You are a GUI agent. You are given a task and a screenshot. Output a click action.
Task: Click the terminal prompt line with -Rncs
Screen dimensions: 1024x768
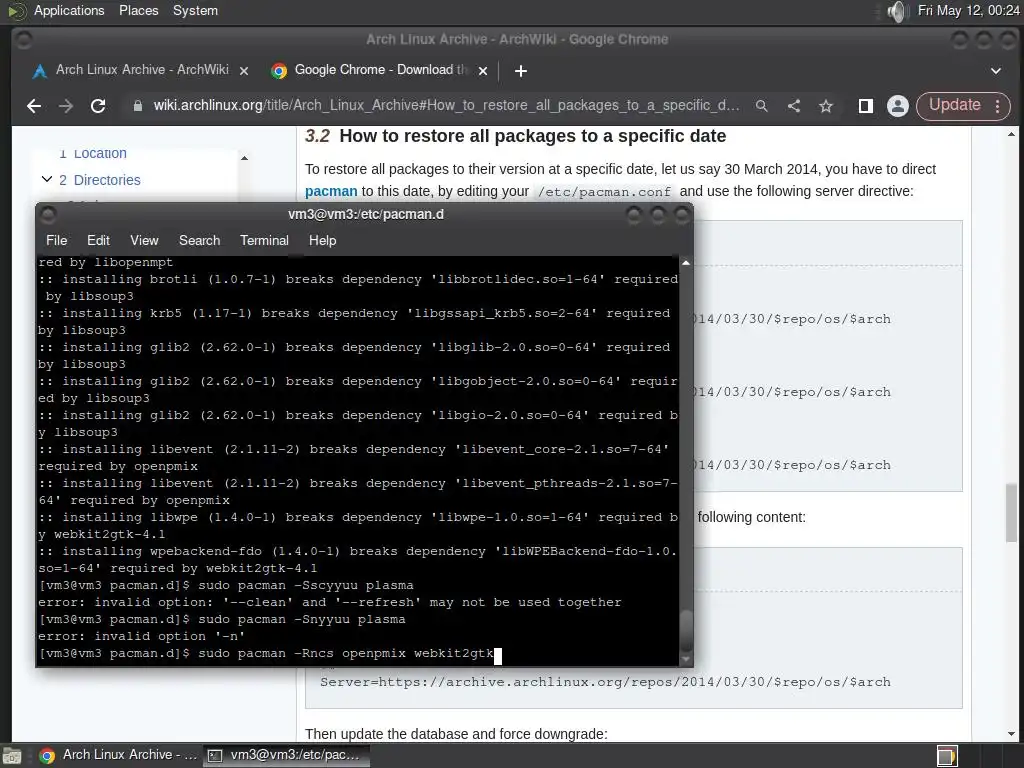269,653
